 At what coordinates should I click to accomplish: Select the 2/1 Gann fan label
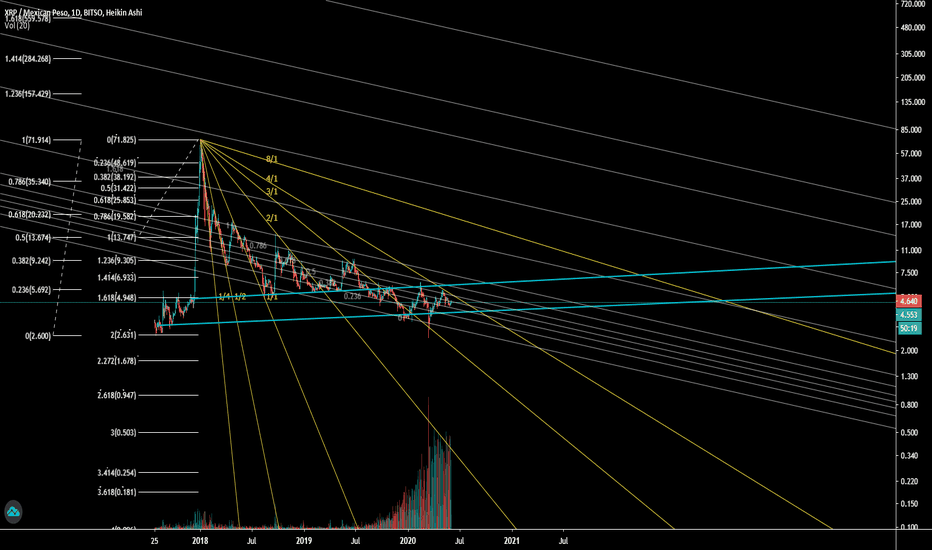[272, 219]
